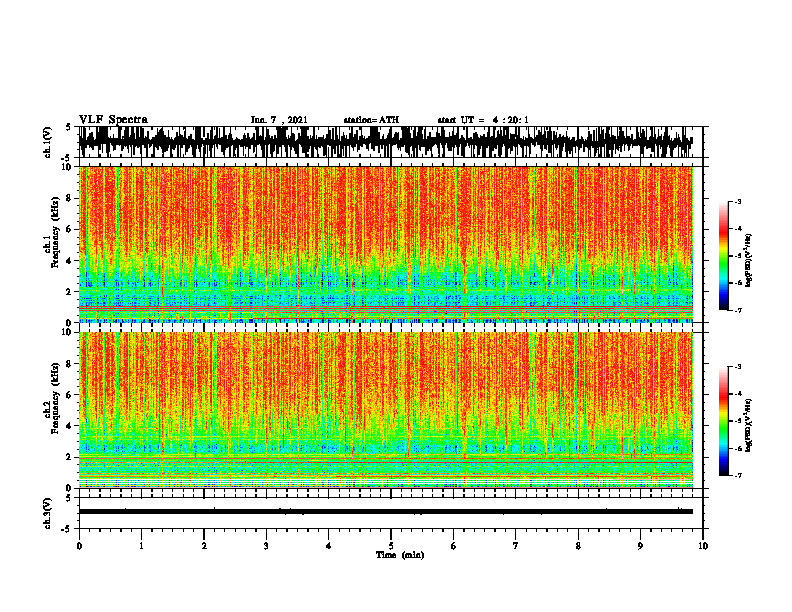792x612 pixels.
Task: Click the ch.1 color bar units label
Action: coord(749,261)
